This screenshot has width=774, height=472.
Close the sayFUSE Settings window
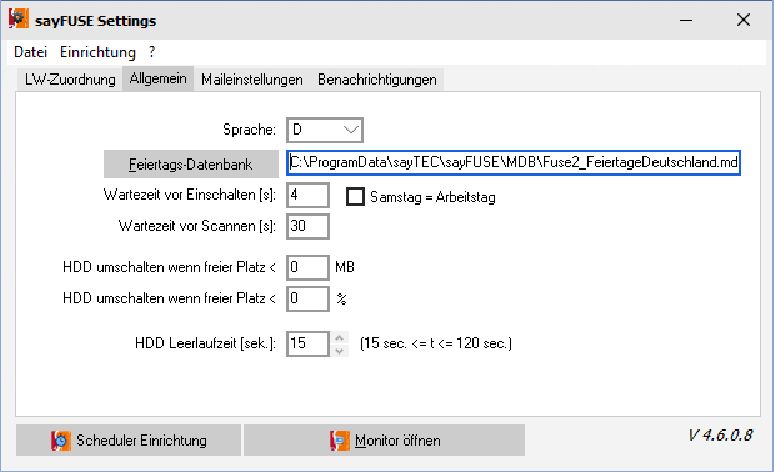742,20
